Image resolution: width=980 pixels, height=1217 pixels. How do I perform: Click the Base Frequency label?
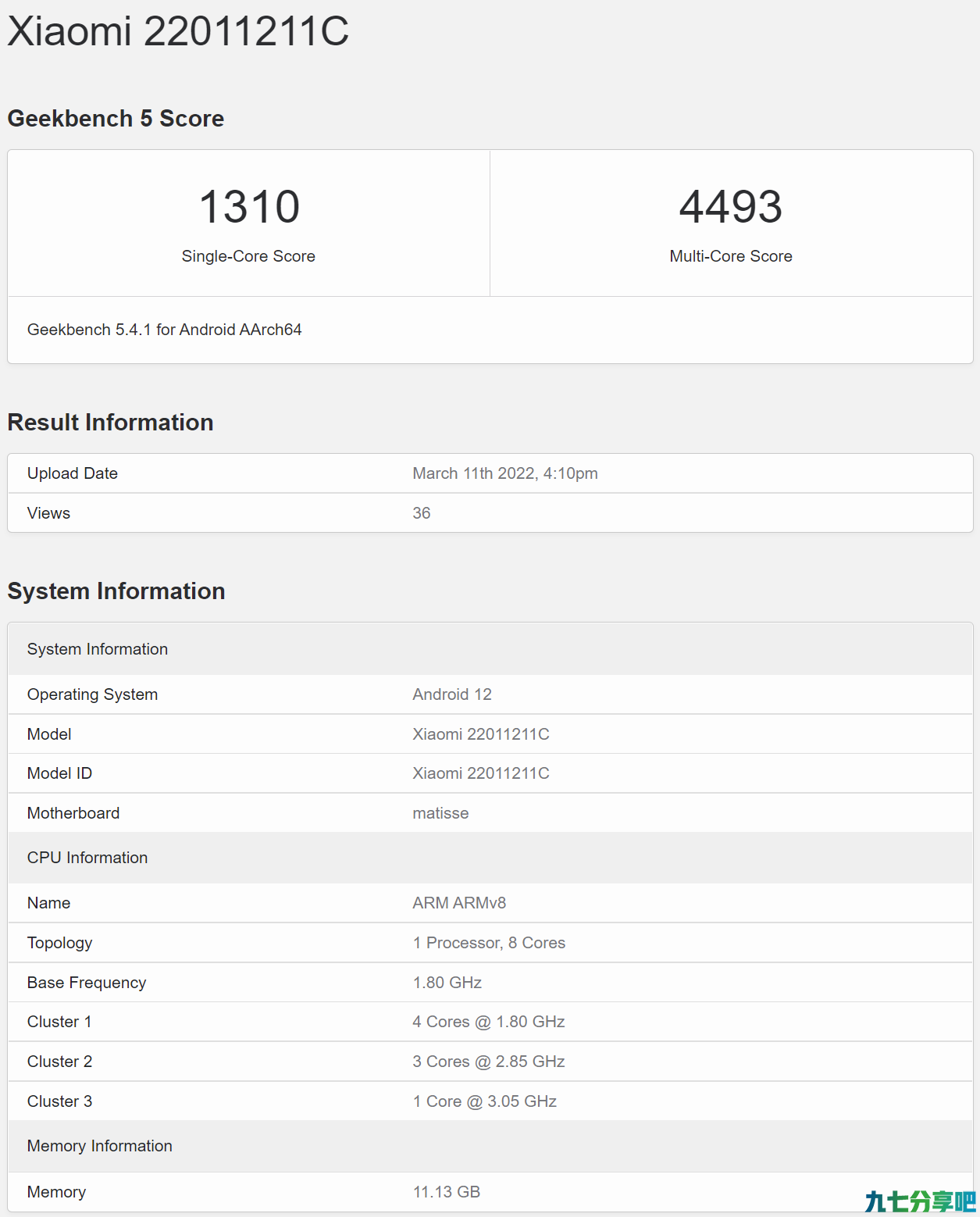pyautogui.click(x=87, y=983)
